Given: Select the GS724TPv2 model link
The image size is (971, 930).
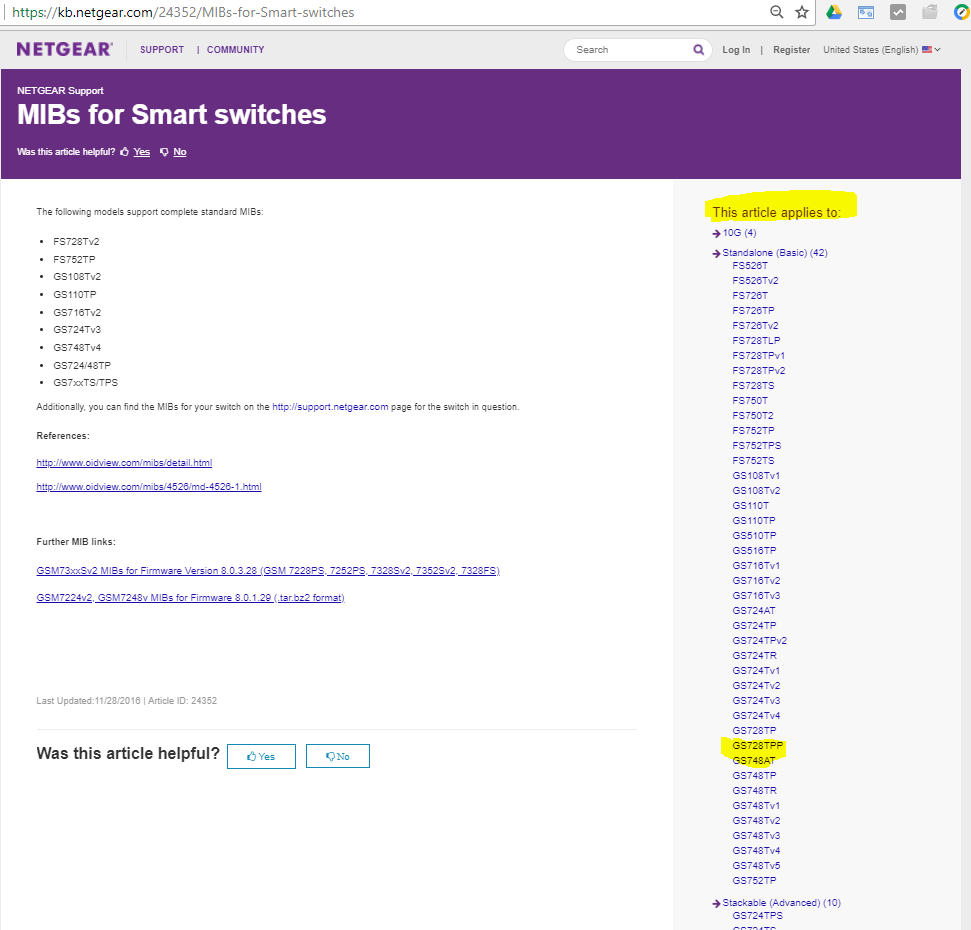Looking at the screenshot, I should tap(759, 640).
